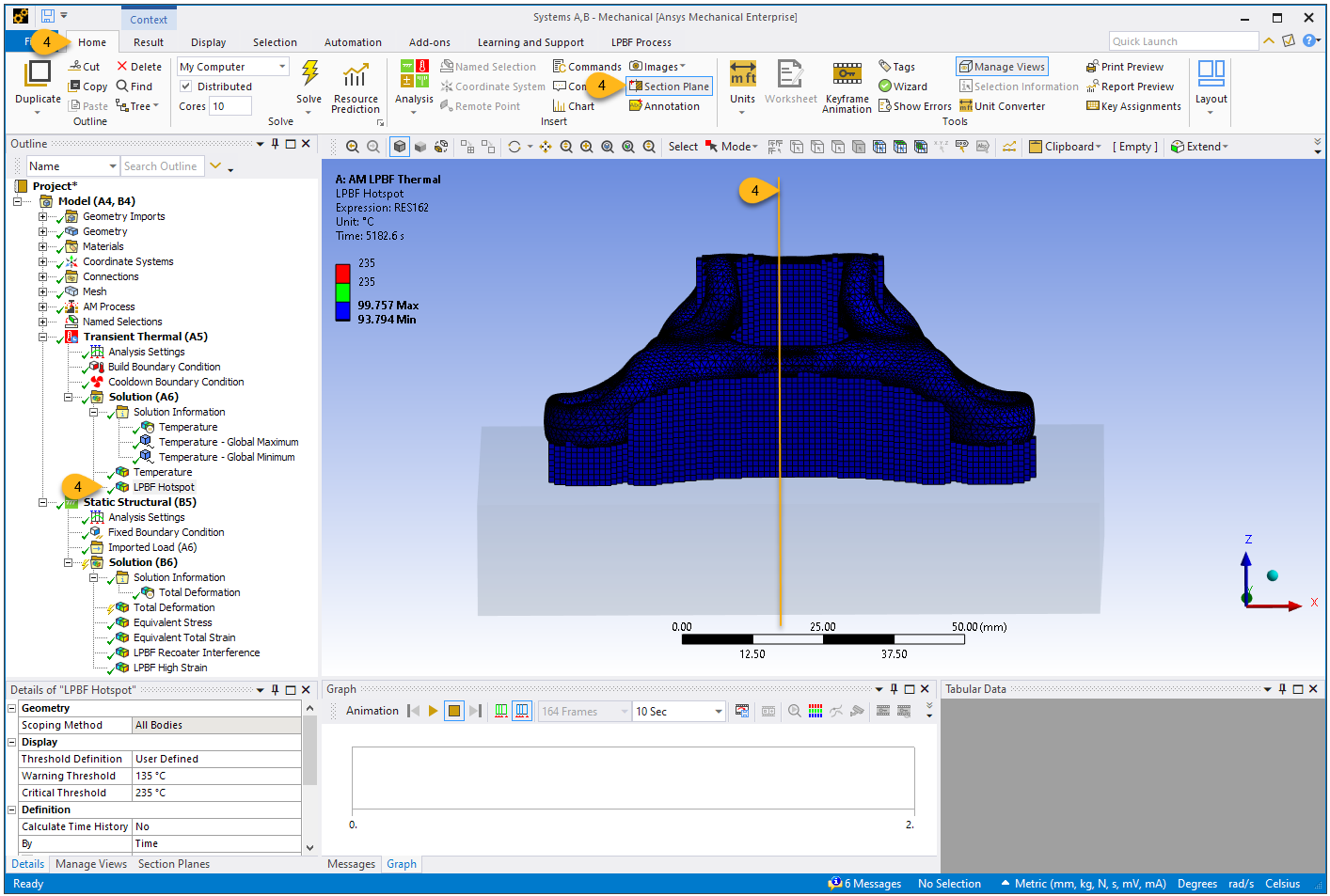Collapse the Transient Thermal (A5) tree node
The width and height of the screenshot is (1330, 896).
pyautogui.click(x=42, y=337)
